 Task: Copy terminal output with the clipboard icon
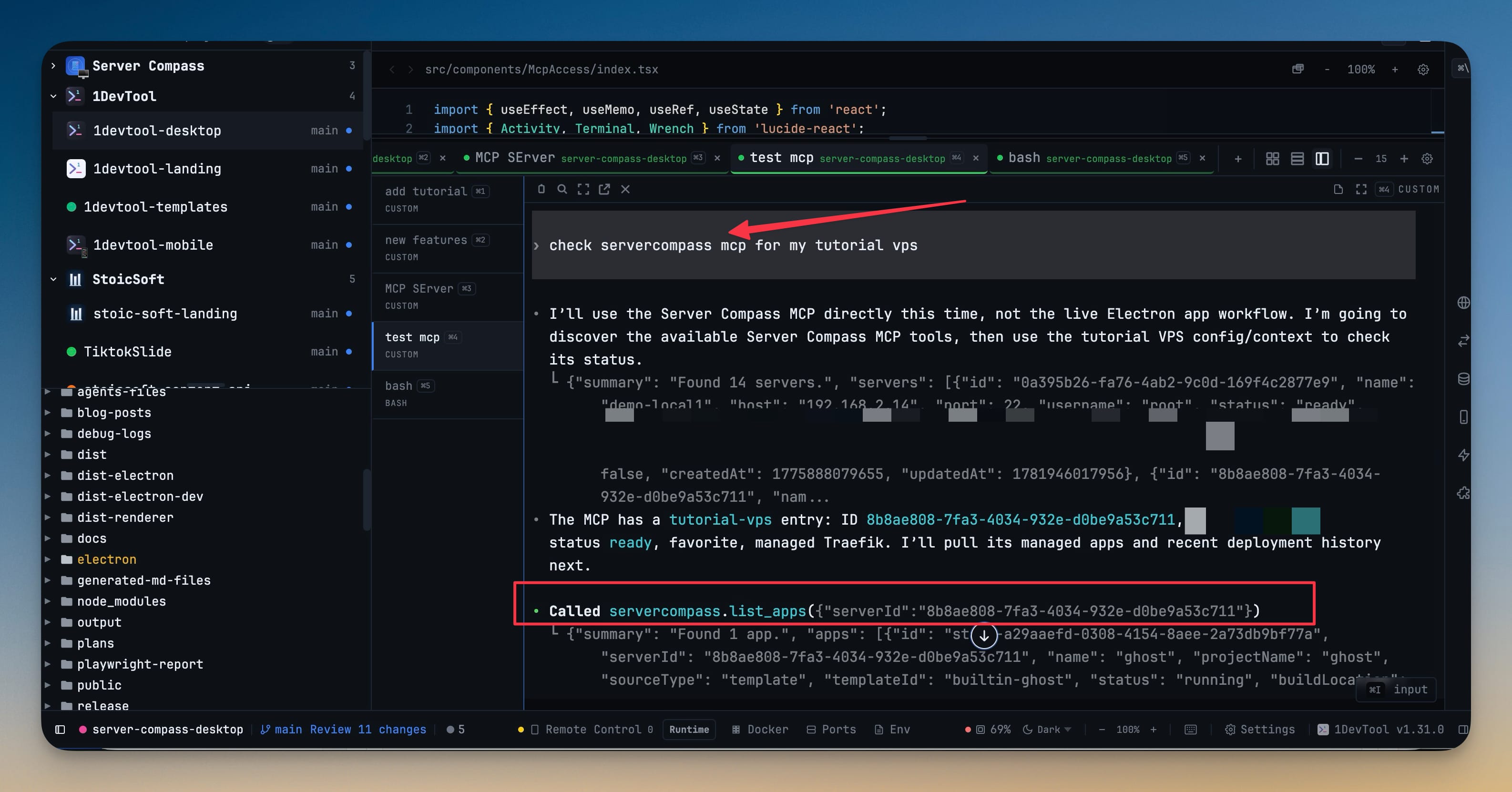tap(541, 189)
